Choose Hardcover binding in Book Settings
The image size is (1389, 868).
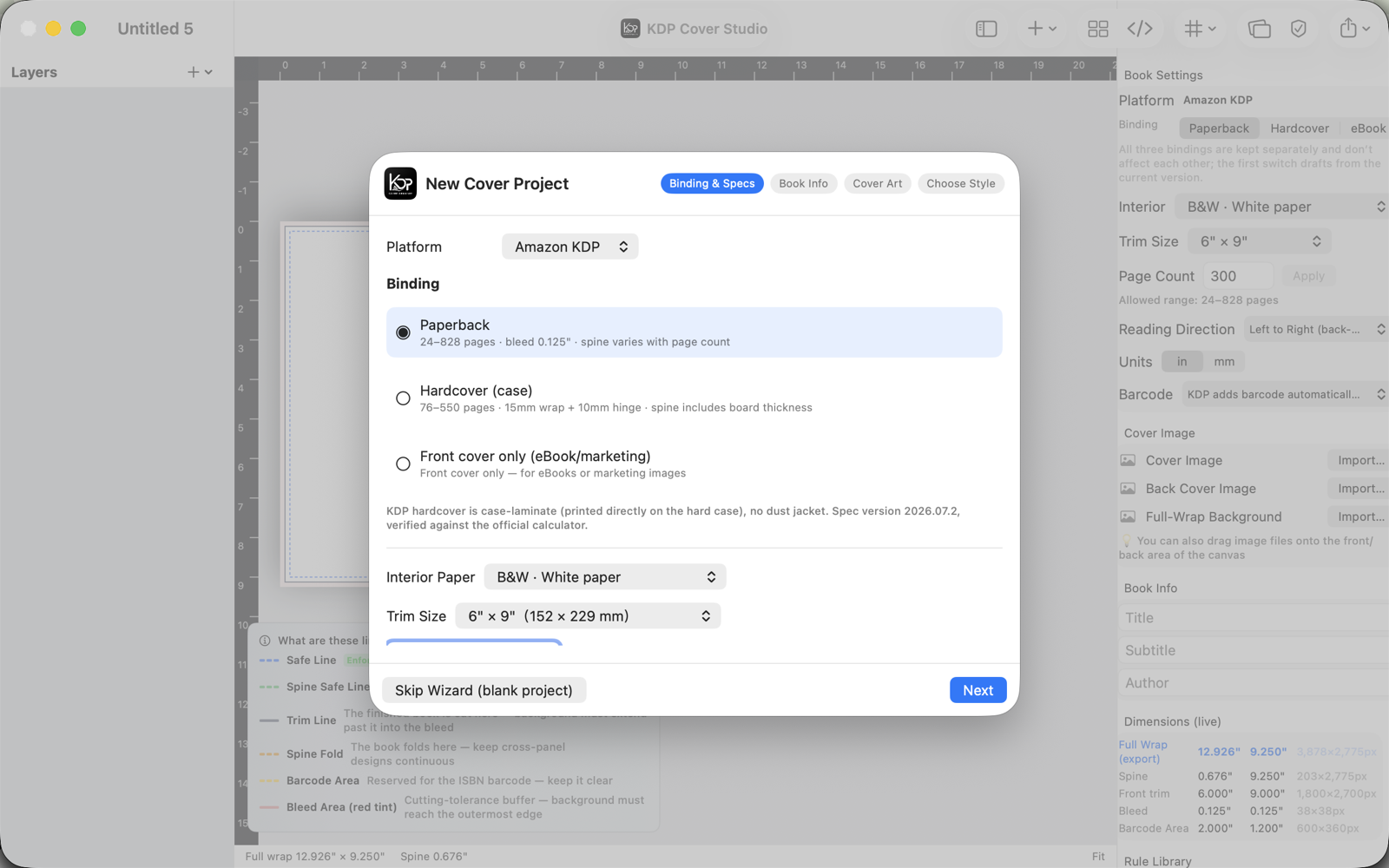[x=1300, y=128]
